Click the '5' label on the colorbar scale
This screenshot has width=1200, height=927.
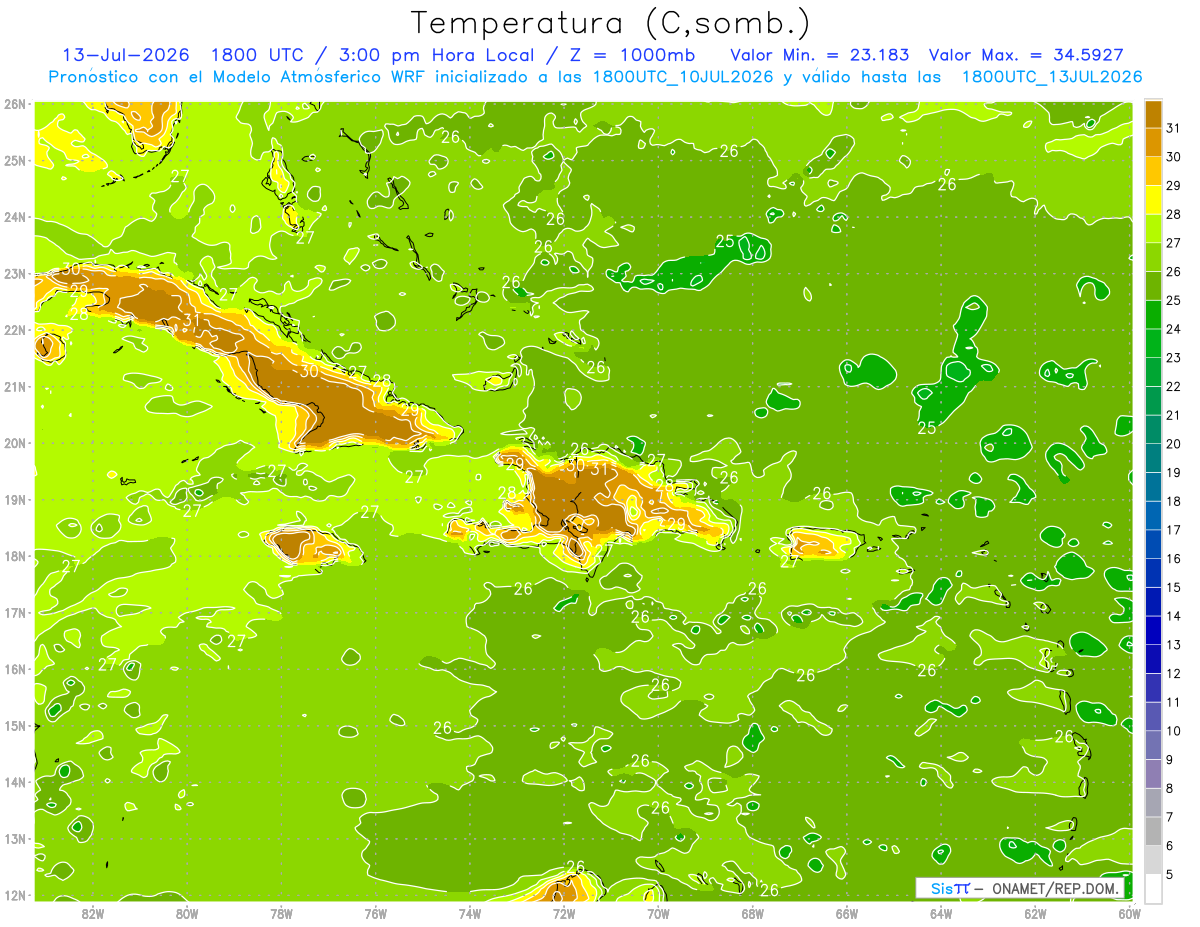click(1171, 875)
